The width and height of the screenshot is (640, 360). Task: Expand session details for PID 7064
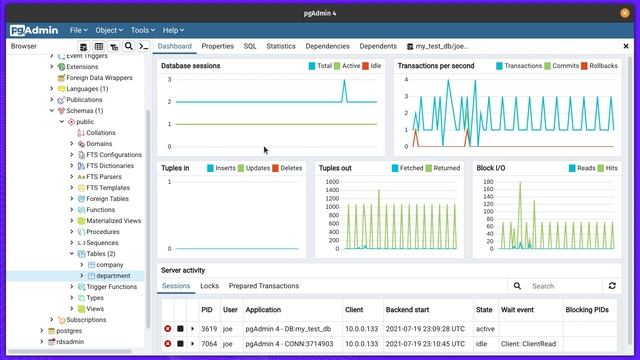193,344
